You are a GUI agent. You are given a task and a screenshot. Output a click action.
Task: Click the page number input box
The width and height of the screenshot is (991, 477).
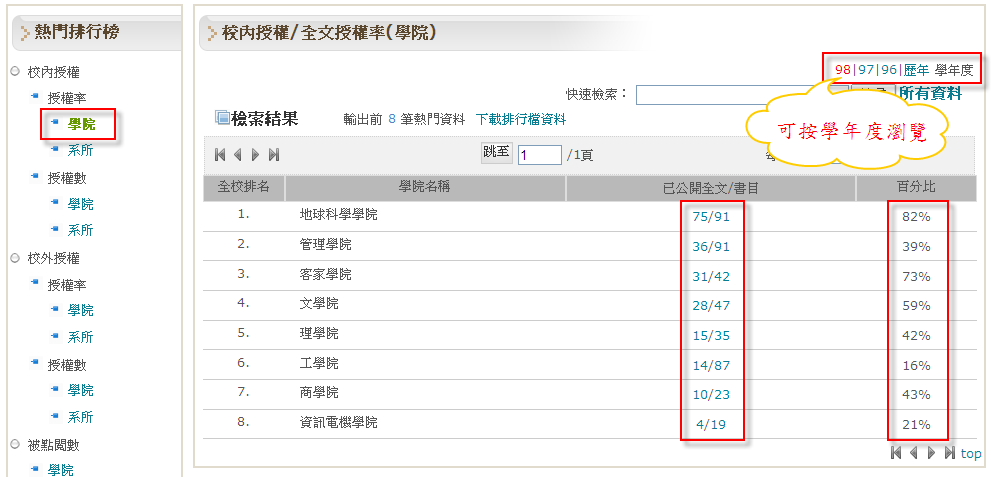coord(539,155)
